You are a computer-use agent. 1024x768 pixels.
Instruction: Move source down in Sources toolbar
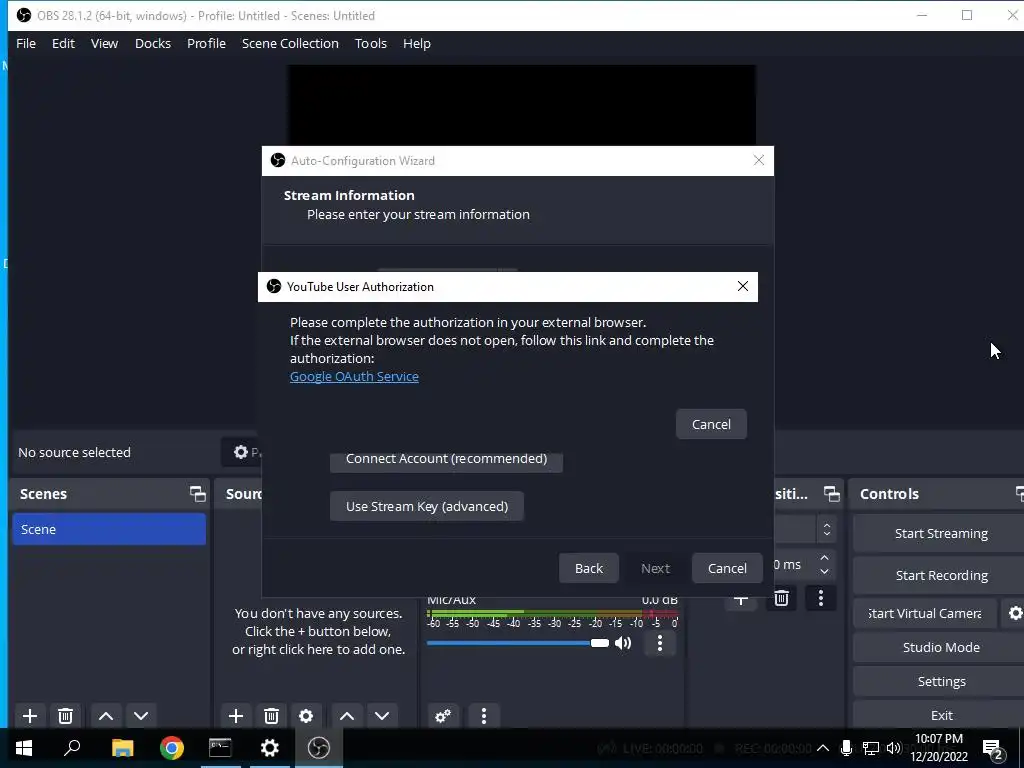click(x=382, y=716)
